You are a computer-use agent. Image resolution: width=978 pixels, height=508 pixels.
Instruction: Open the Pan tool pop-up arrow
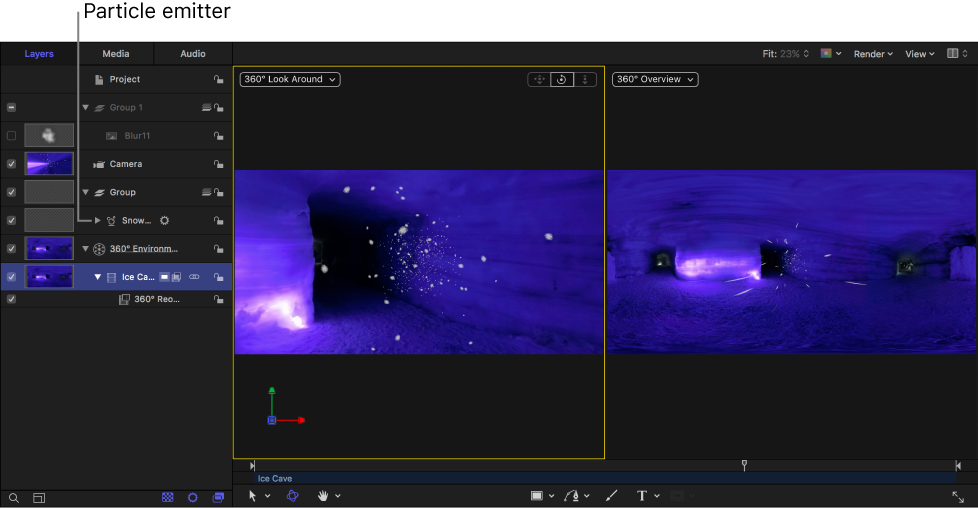point(337,496)
